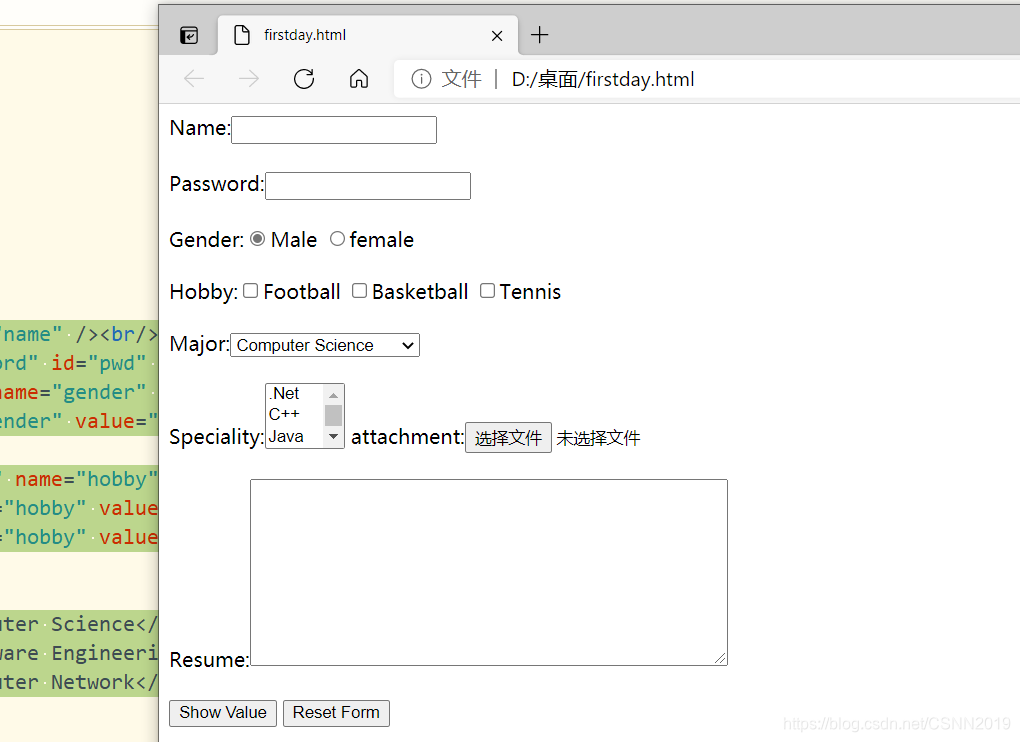Image resolution: width=1020 pixels, height=742 pixels.
Task: Click the Show Value button
Action: [x=222, y=713]
